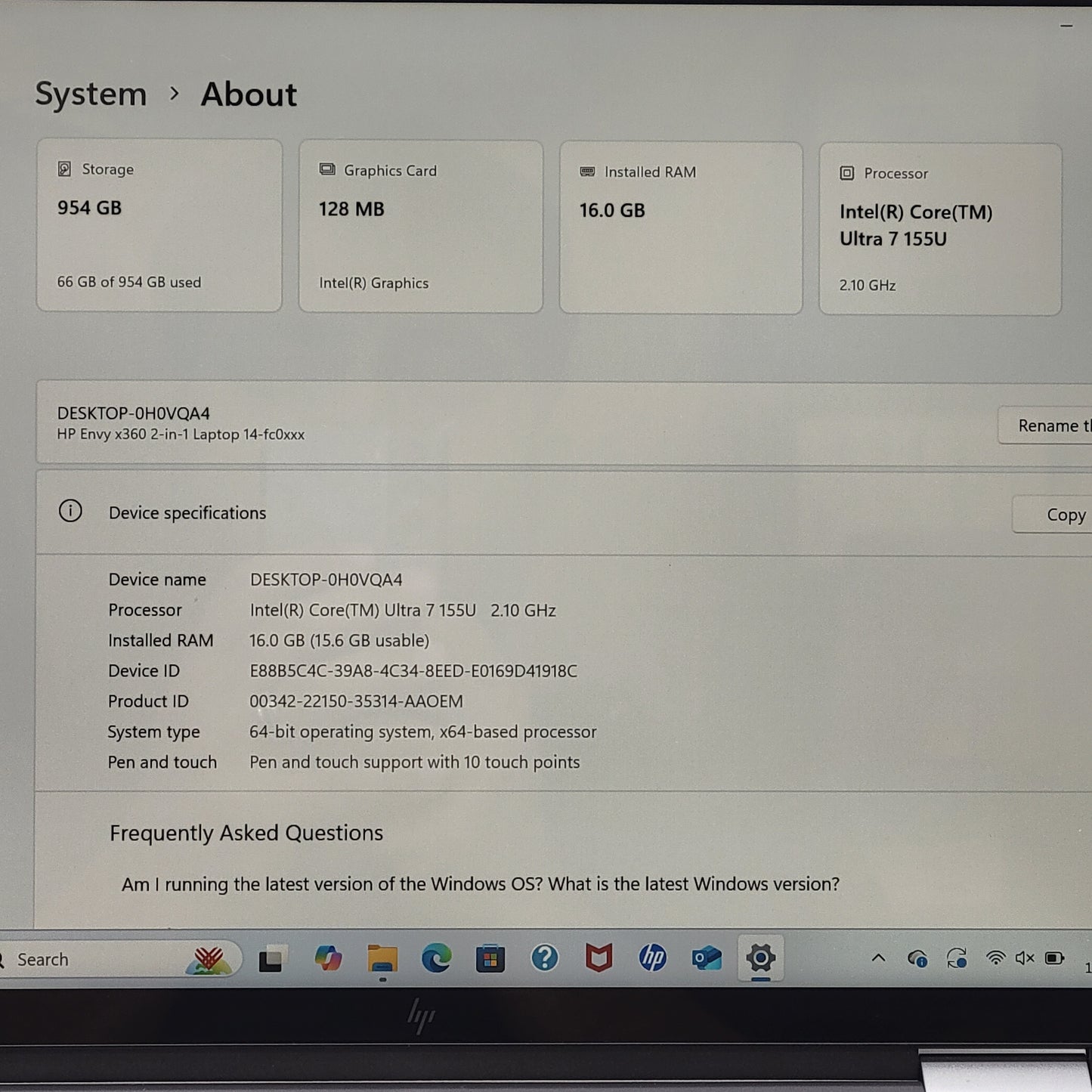This screenshot has width=1092, height=1092.
Task: Open Microsoft Edge from the taskbar
Action: click(437, 958)
